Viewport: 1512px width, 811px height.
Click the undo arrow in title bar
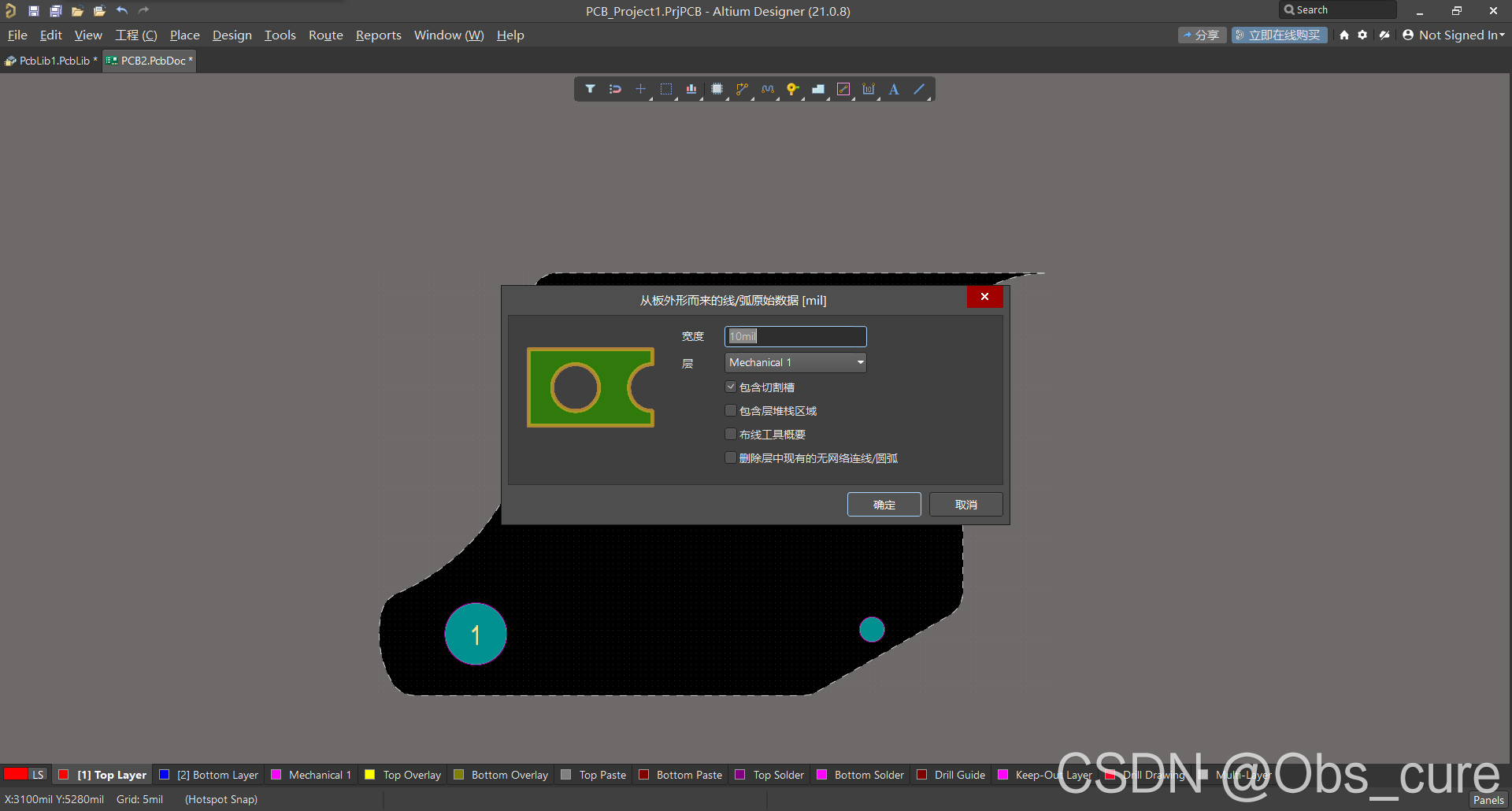122,10
